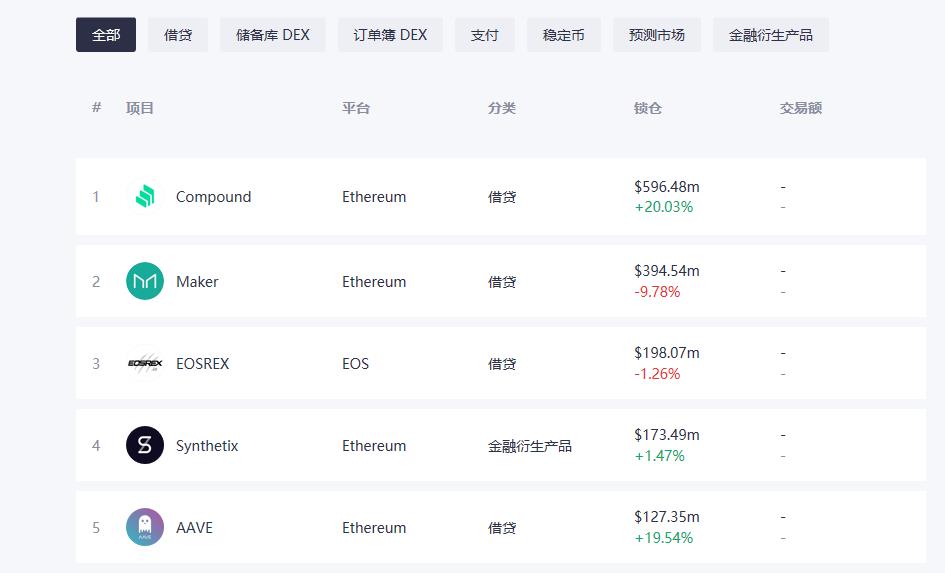Click the 分类 column header

coord(501,108)
